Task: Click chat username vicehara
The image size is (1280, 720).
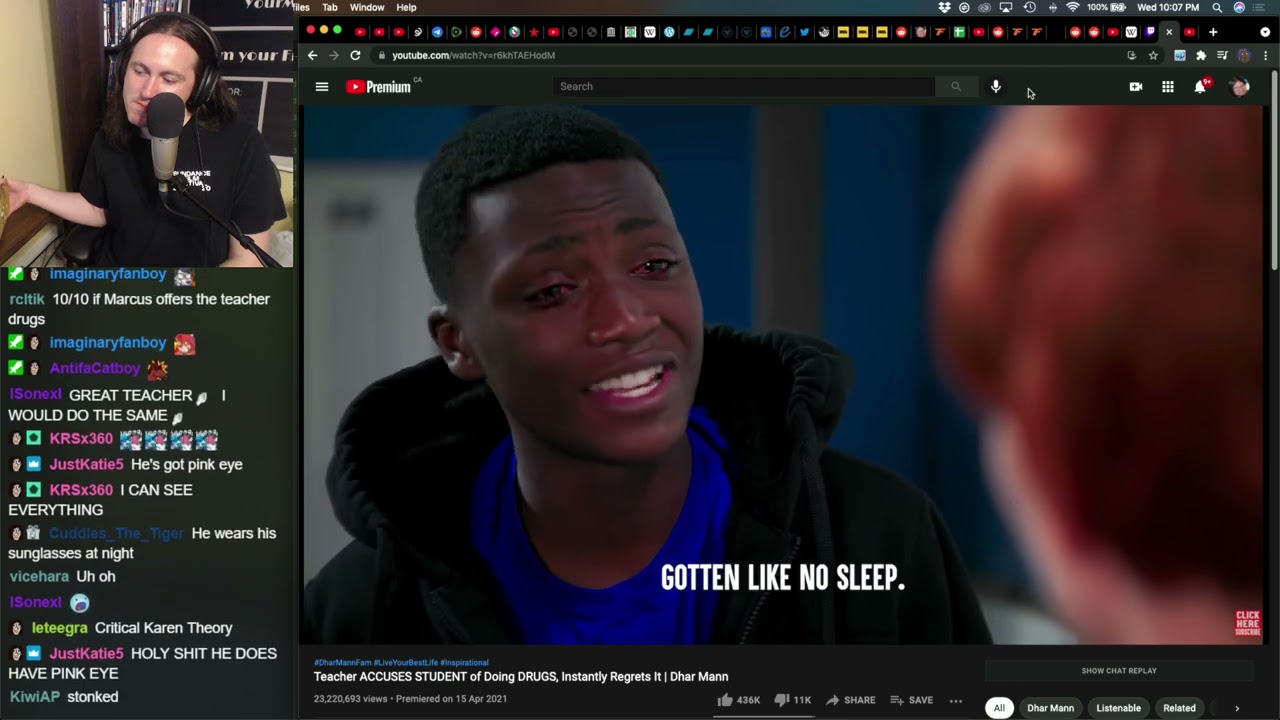Action: 39,577
